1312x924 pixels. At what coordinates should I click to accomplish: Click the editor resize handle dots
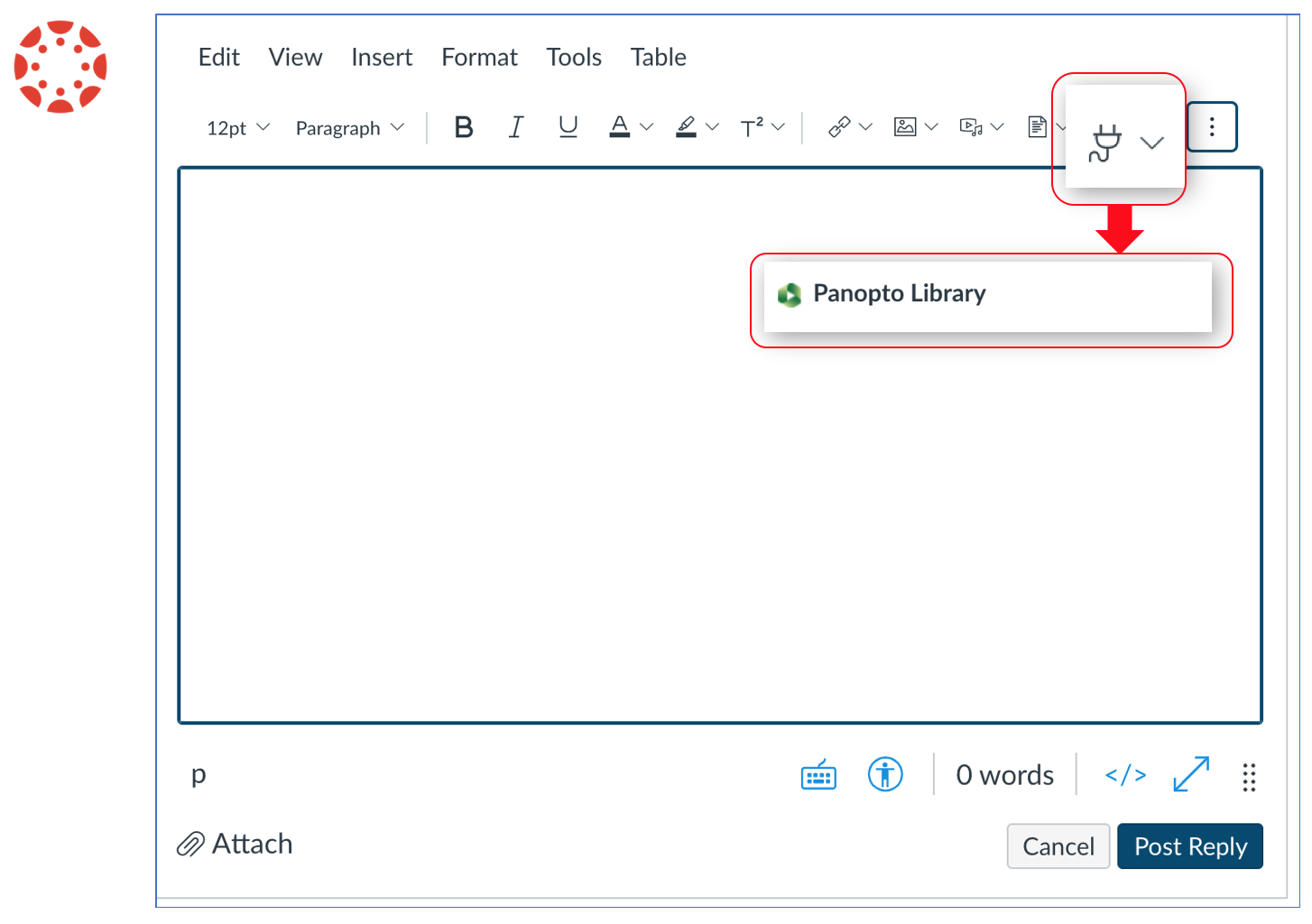click(x=1249, y=777)
